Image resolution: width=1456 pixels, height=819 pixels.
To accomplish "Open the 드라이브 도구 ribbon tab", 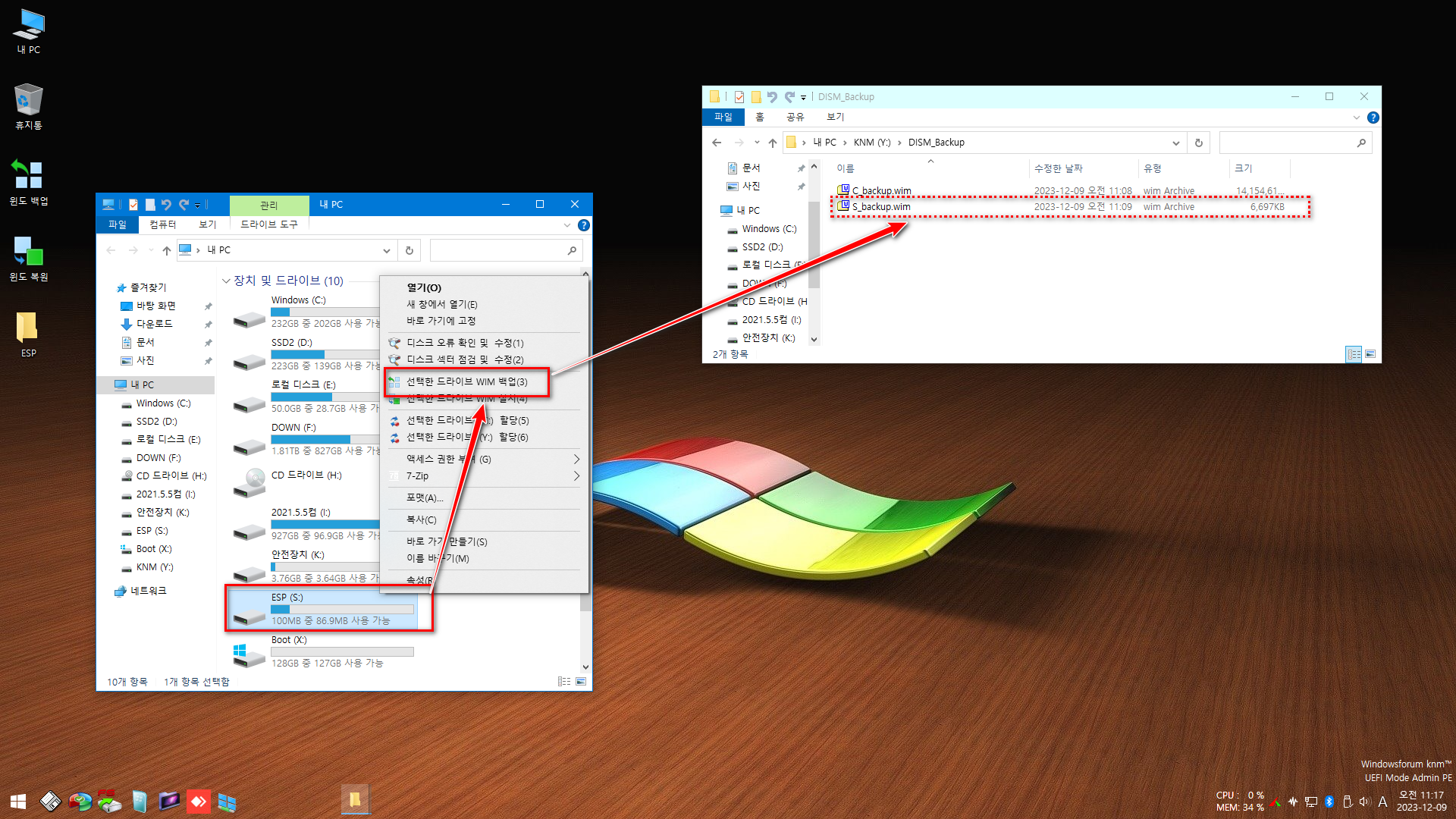I will tap(269, 225).
